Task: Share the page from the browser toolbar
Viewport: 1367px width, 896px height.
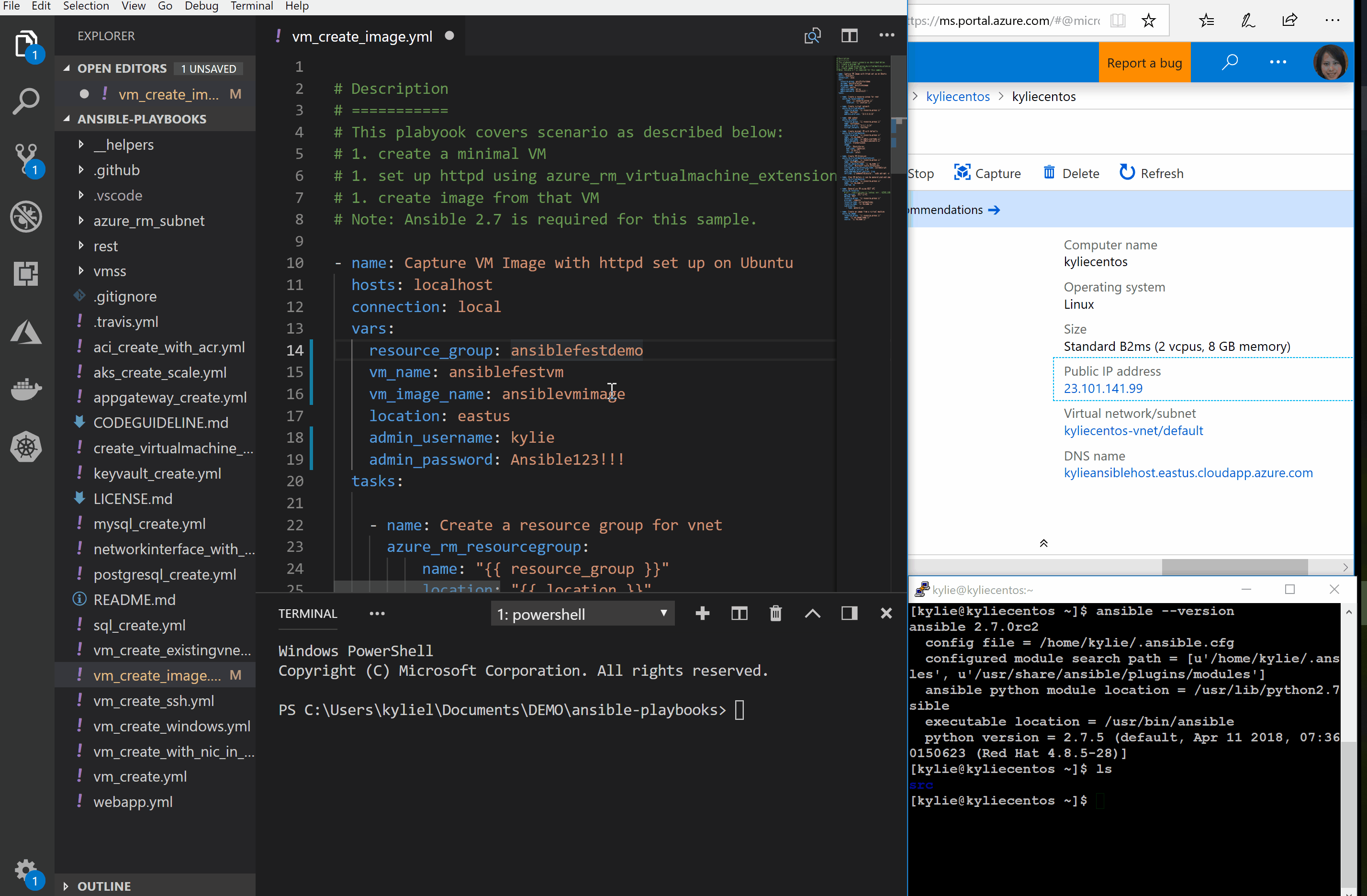Action: point(1289,21)
